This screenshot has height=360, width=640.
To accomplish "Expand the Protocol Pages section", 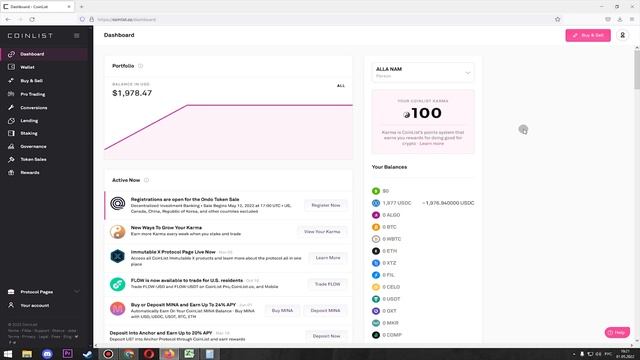I will [44, 292].
